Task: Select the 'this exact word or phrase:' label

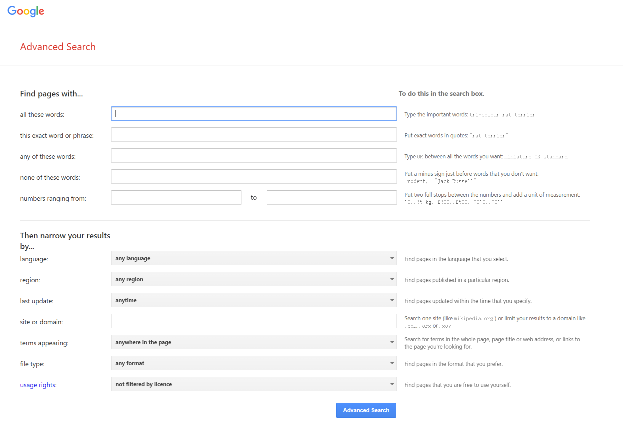Action: coord(57,136)
